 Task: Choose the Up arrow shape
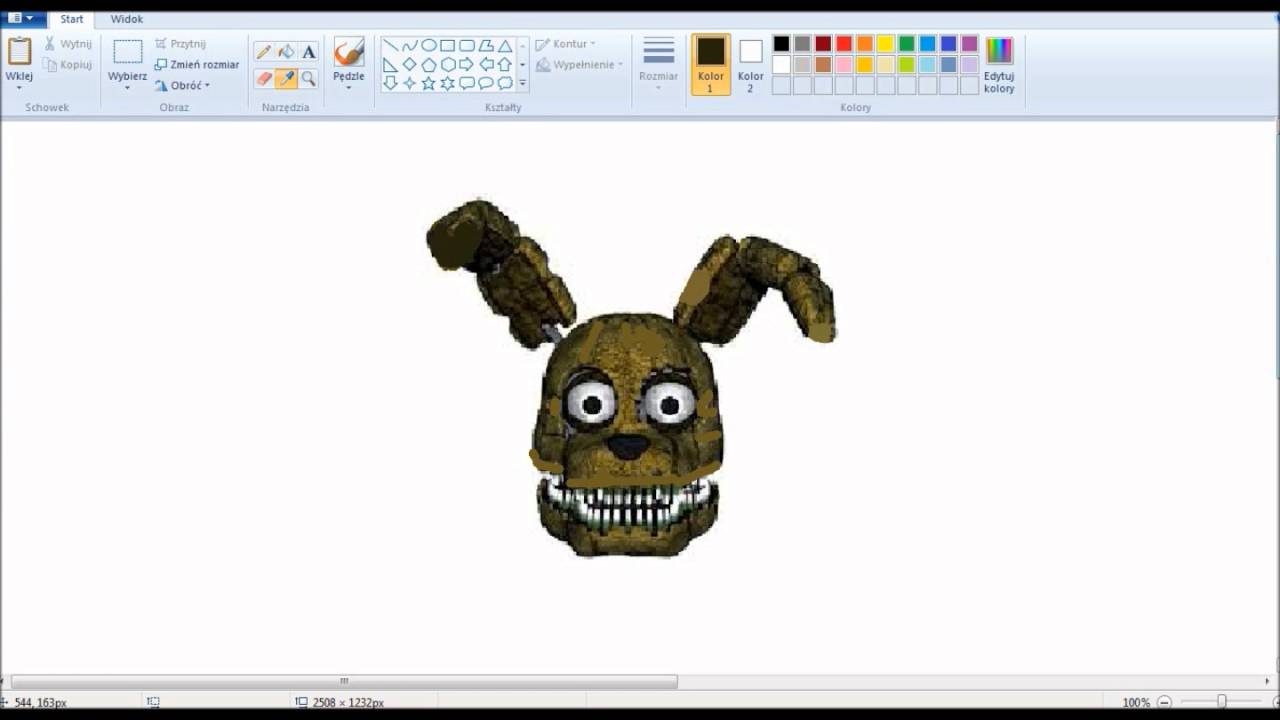(x=505, y=65)
